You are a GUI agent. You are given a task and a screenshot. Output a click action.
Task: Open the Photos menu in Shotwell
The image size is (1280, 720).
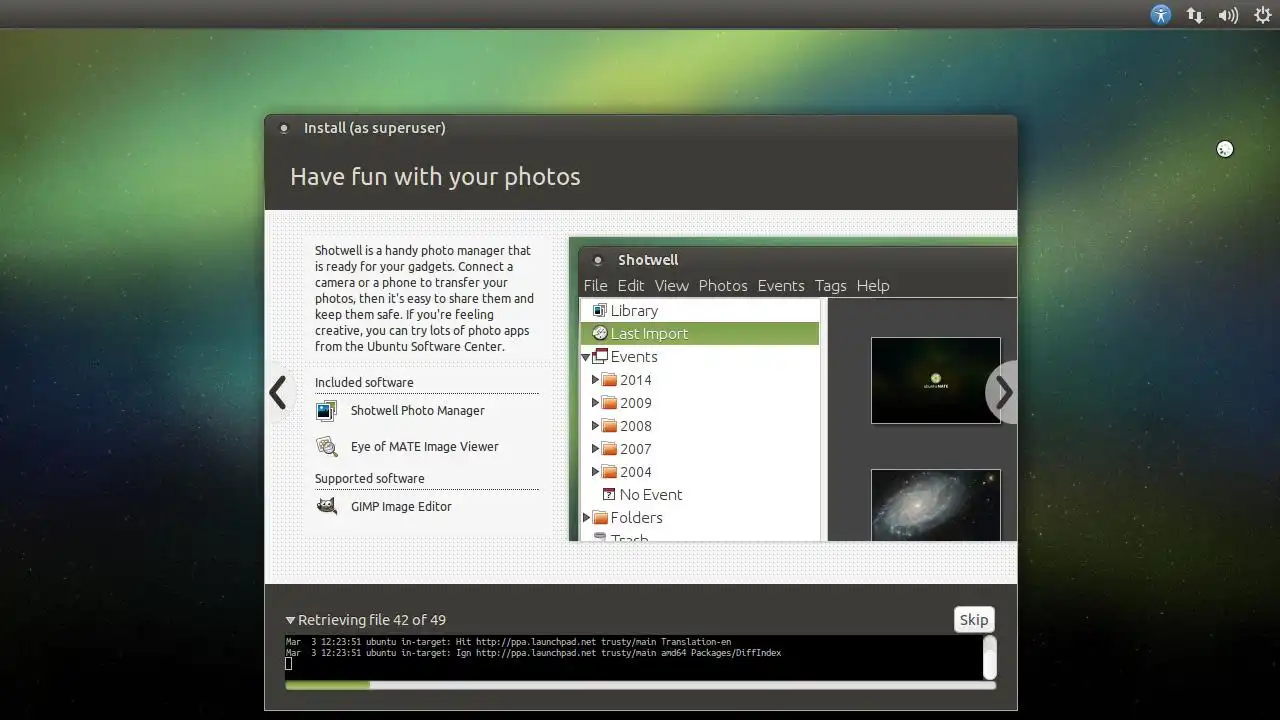pos(723,286)
